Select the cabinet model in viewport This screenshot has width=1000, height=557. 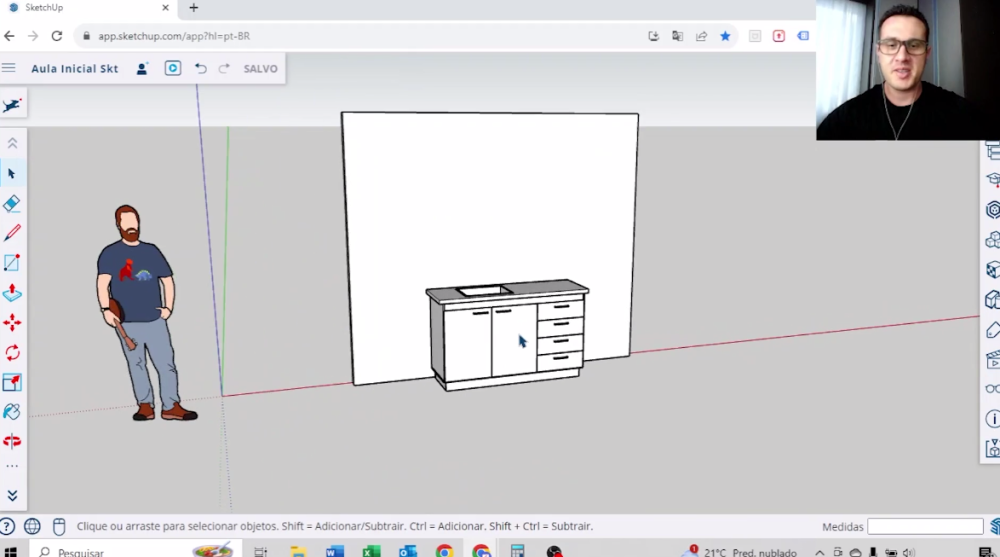point(507,334)
